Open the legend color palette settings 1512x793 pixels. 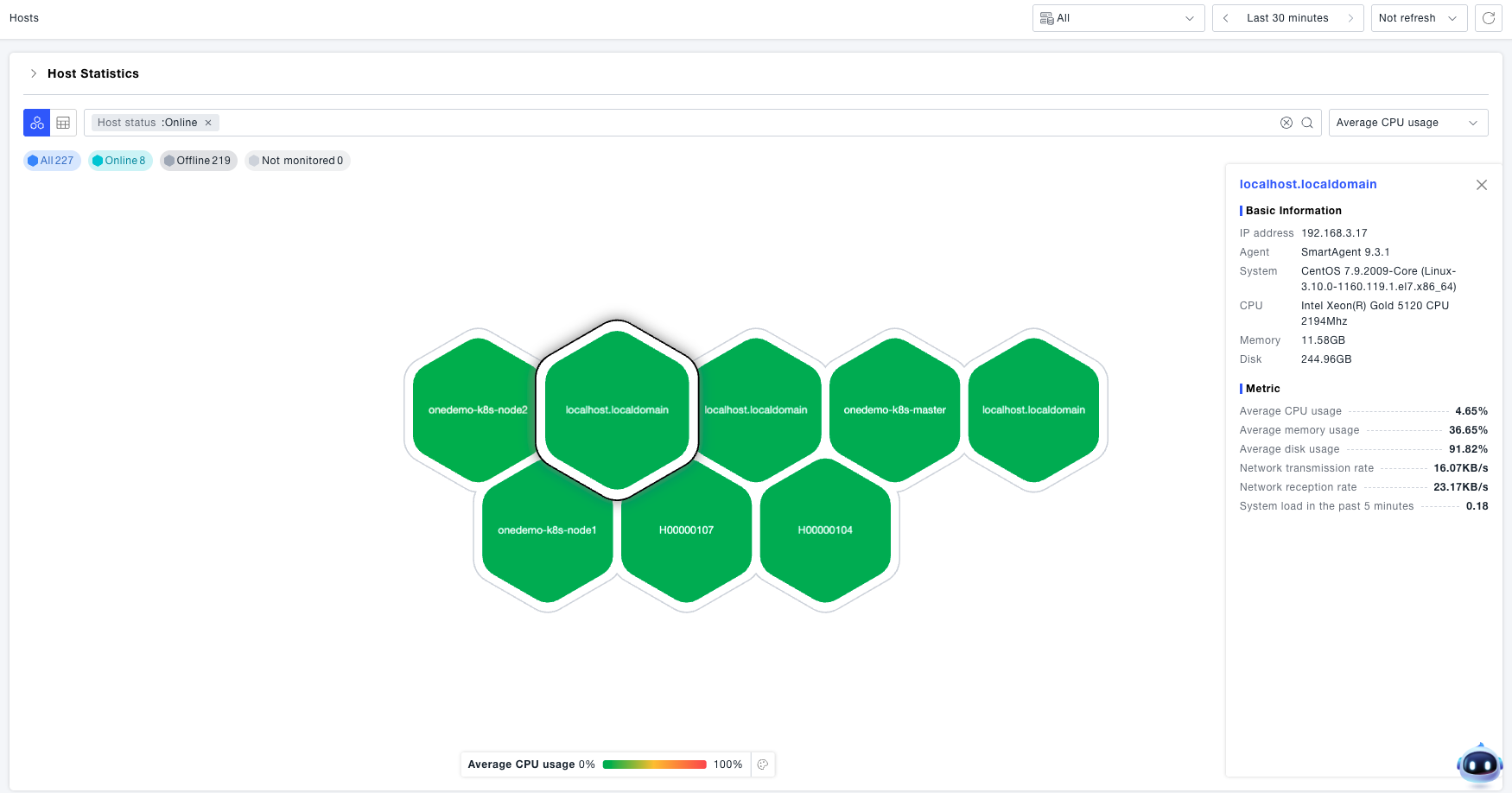(x=763, y=764)
